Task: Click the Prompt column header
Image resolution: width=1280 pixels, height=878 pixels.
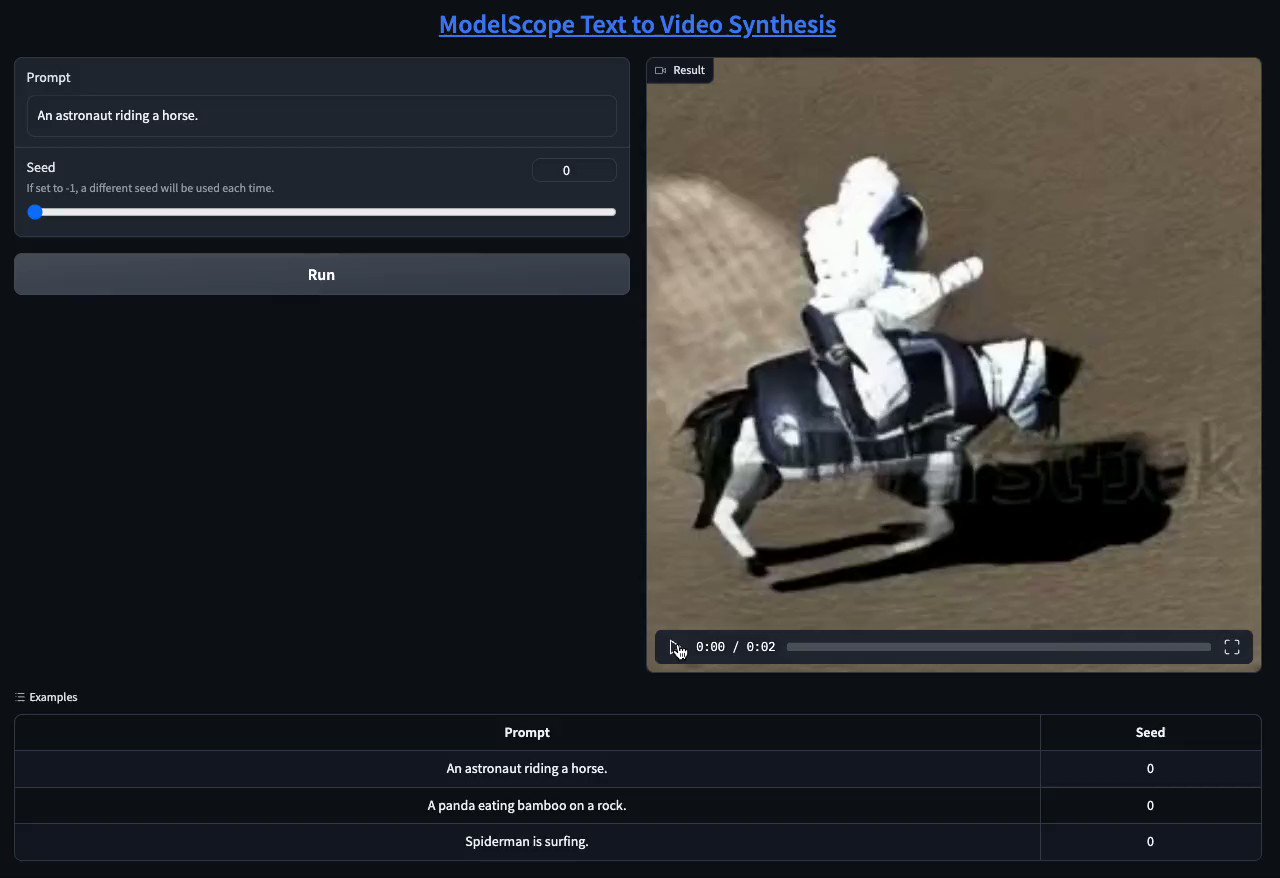Action: [527, 733]
